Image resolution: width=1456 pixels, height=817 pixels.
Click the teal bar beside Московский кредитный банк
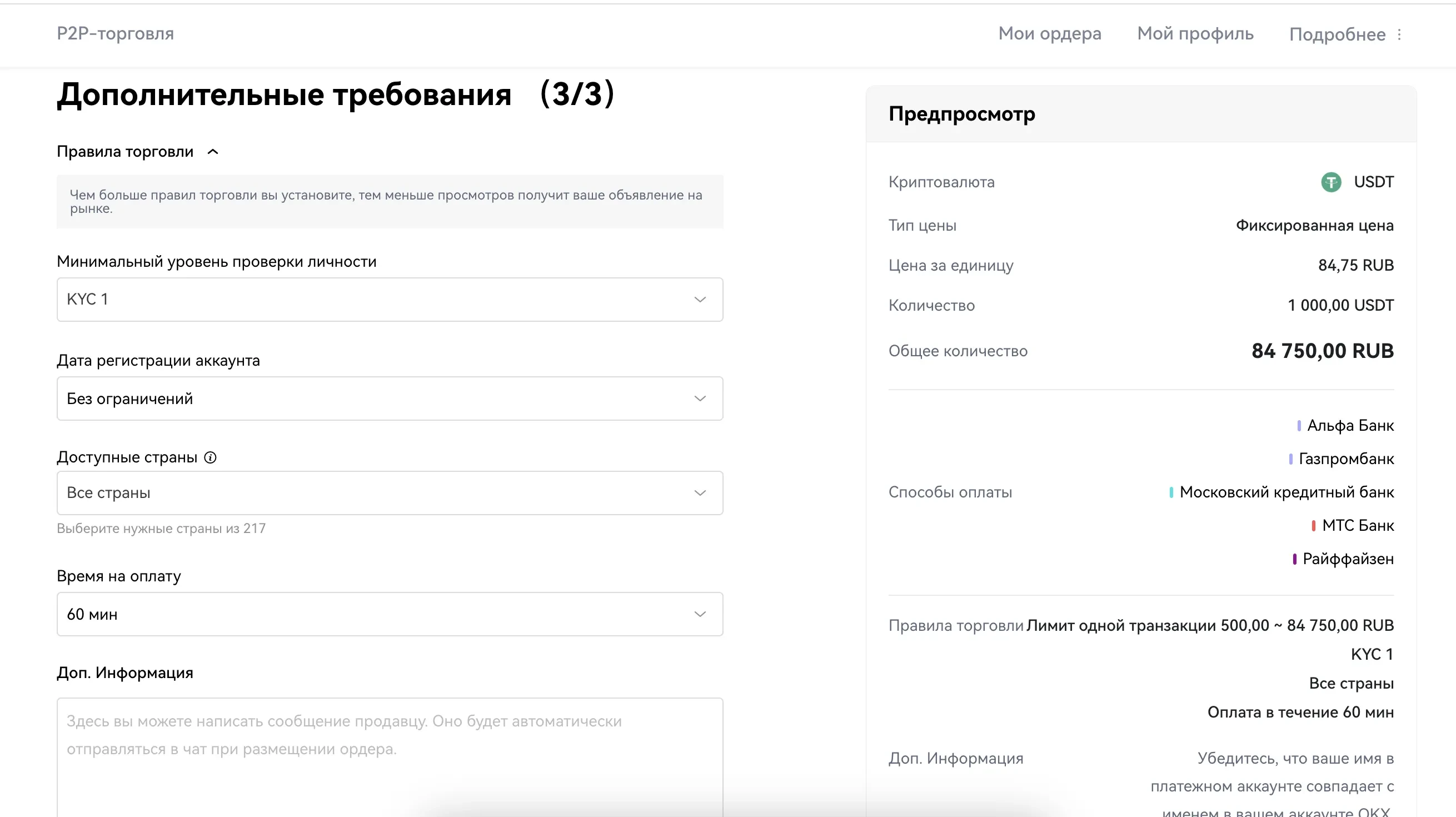(1173, 492)
